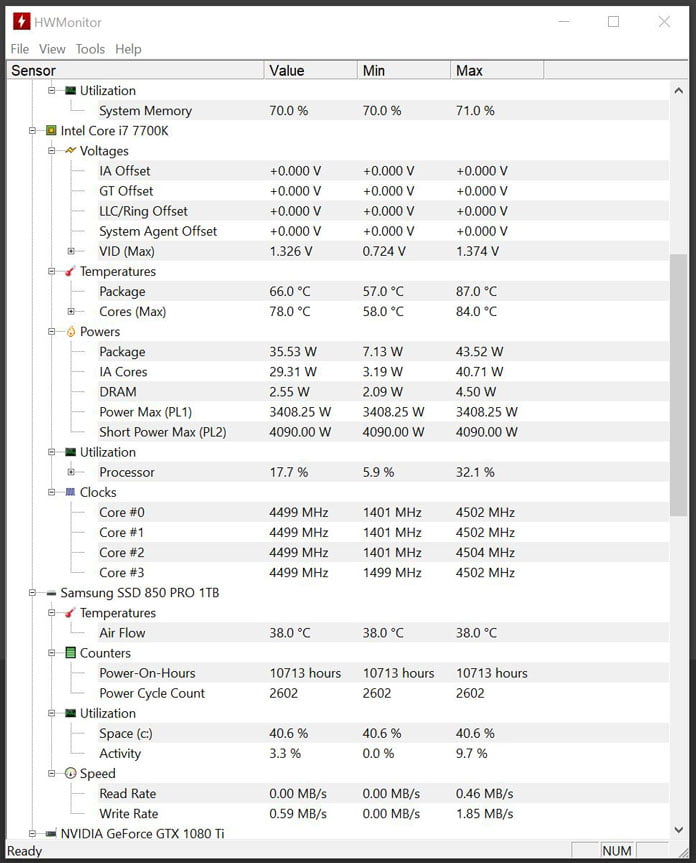Viewport: 696px width, 863px height.
Task: Click the NVIDIA GeForce GTX 1080 Ti card icon
Action: [51, 833]
